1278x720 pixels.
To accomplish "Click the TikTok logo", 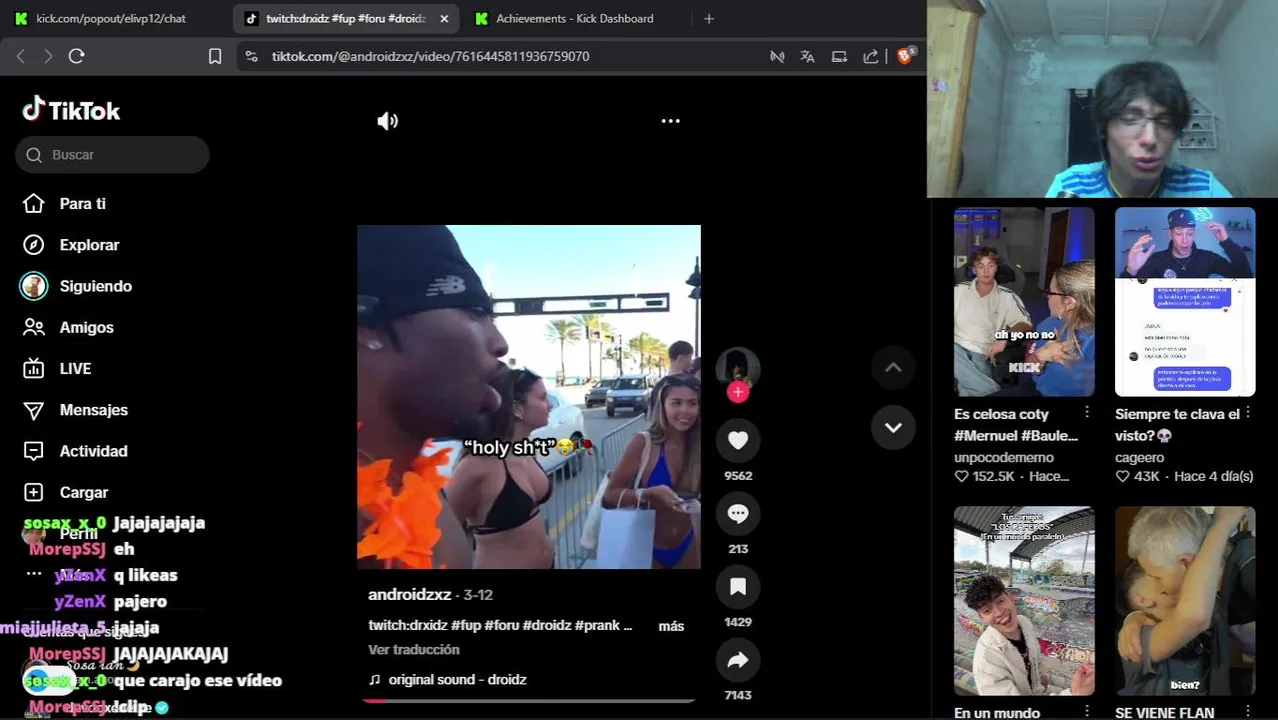I will point(71,110).
